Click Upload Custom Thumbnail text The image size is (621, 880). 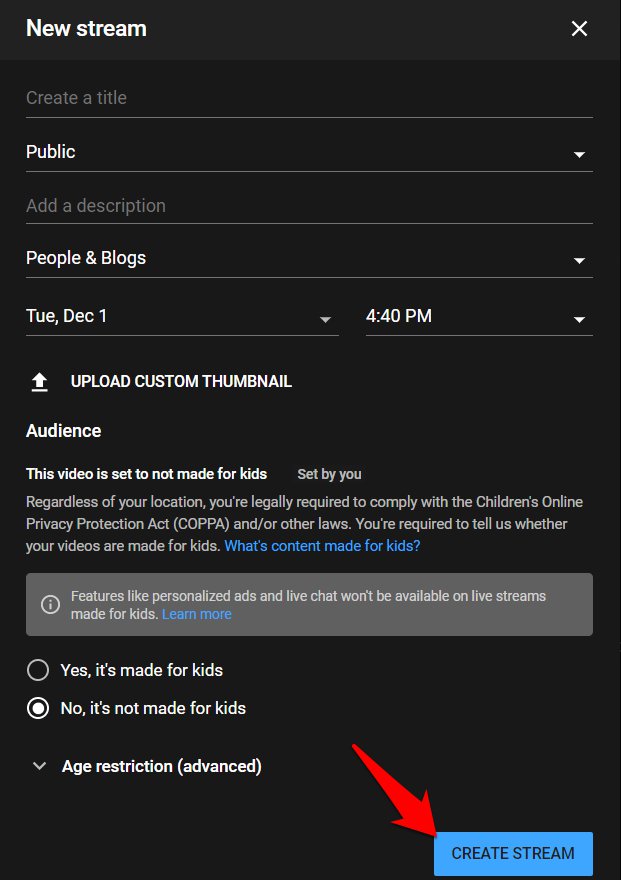click(181, 382)
